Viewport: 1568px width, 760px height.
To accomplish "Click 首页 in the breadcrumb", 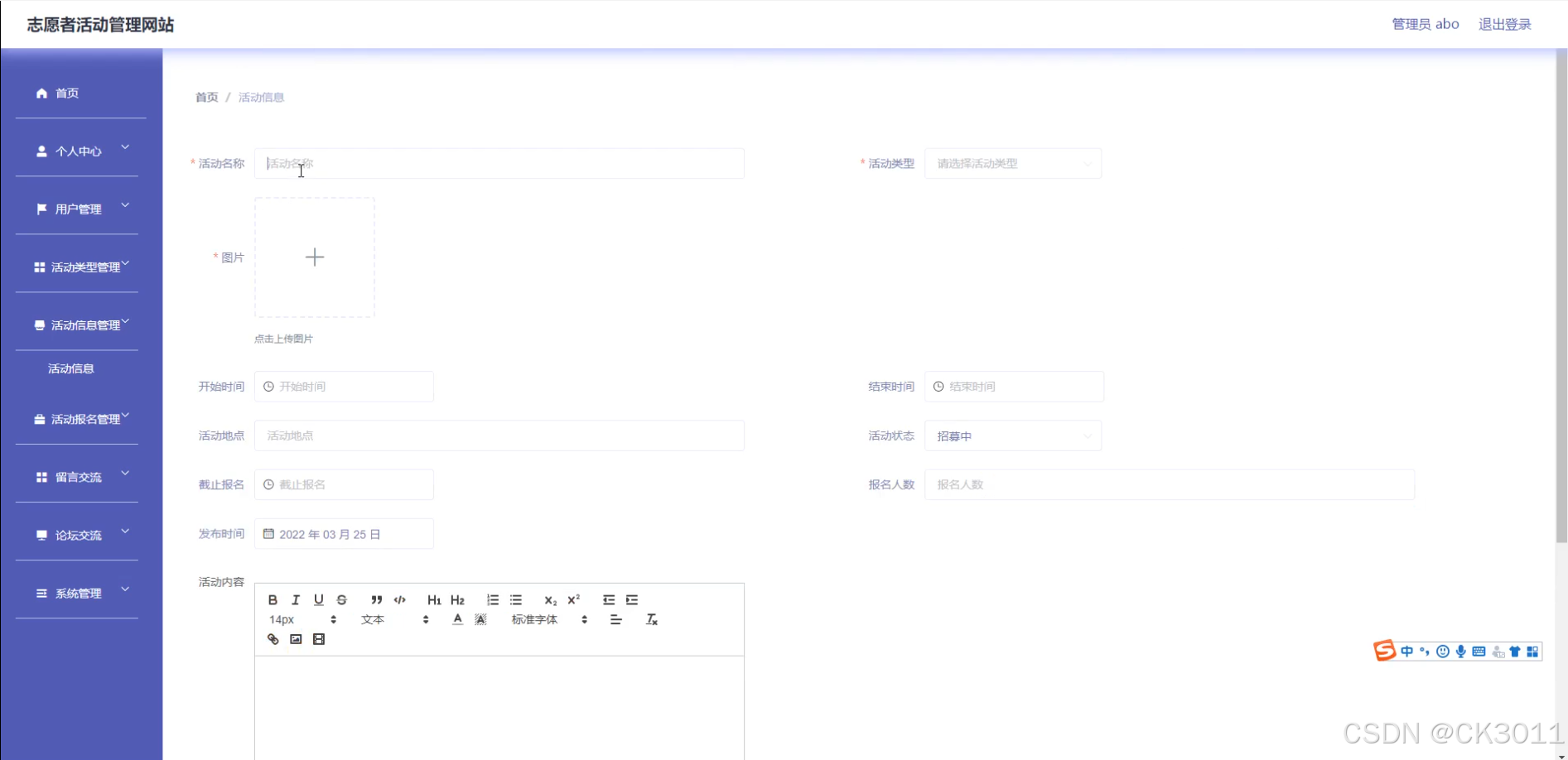I will [206, 97].
